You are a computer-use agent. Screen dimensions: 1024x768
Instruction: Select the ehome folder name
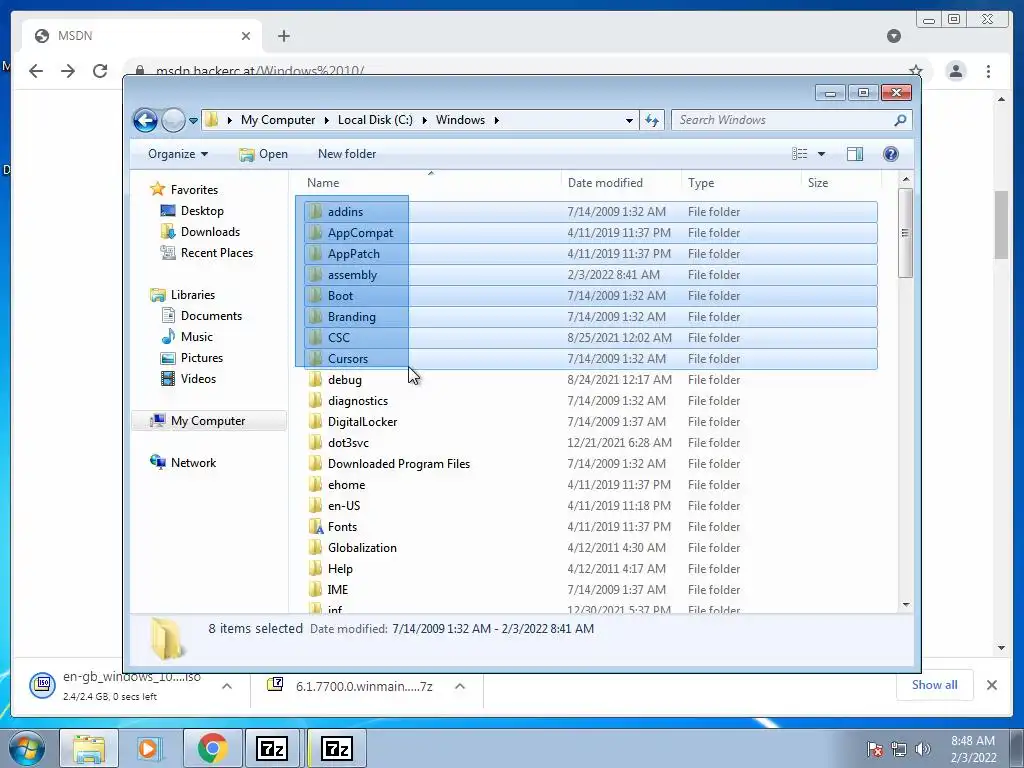(x=346, y=485)
